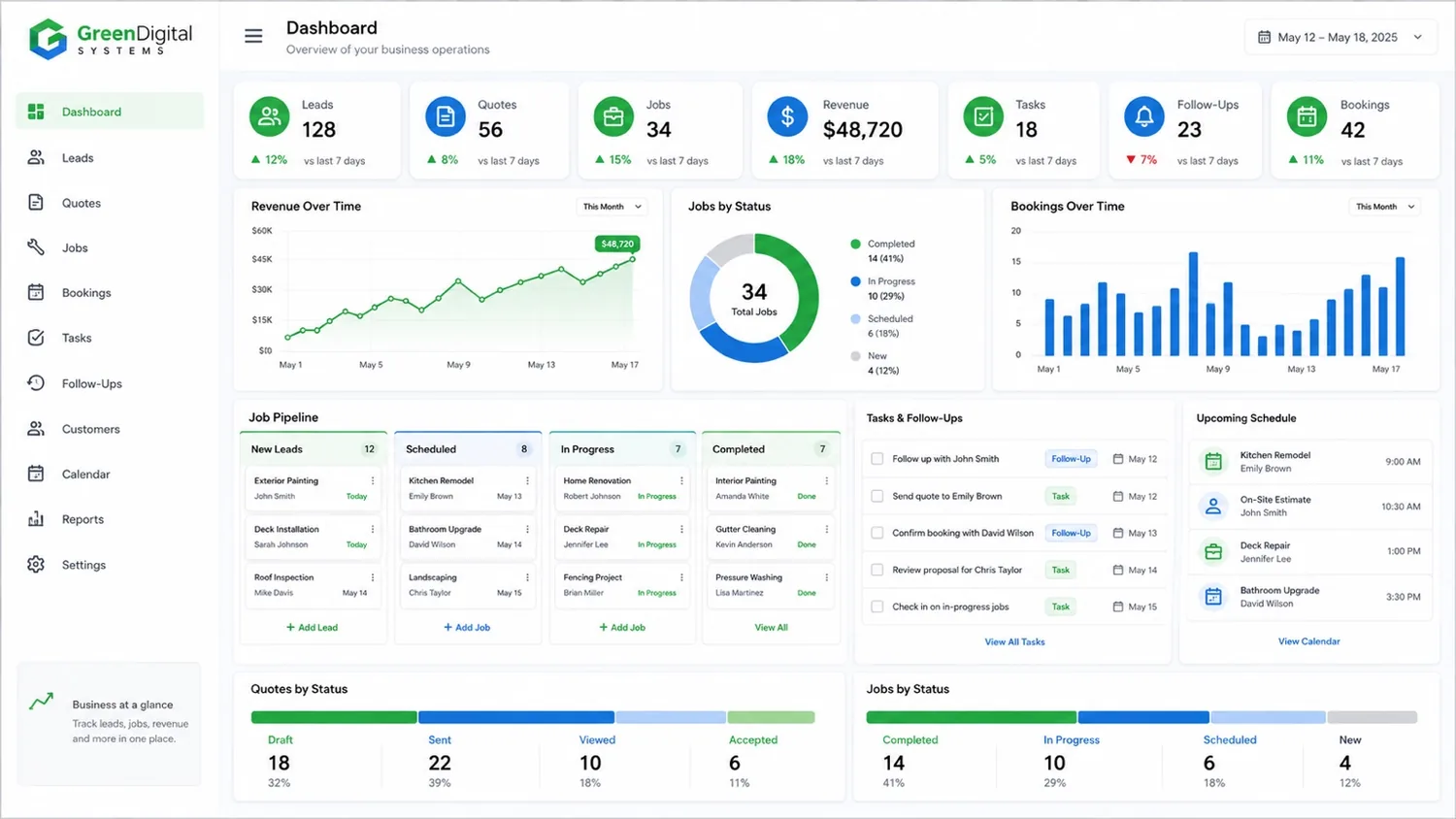The width and height of the screenshot is (1456, 819).
Task: Click View All in Completed column
Action: pyautogui.click(x=772, y=628)
